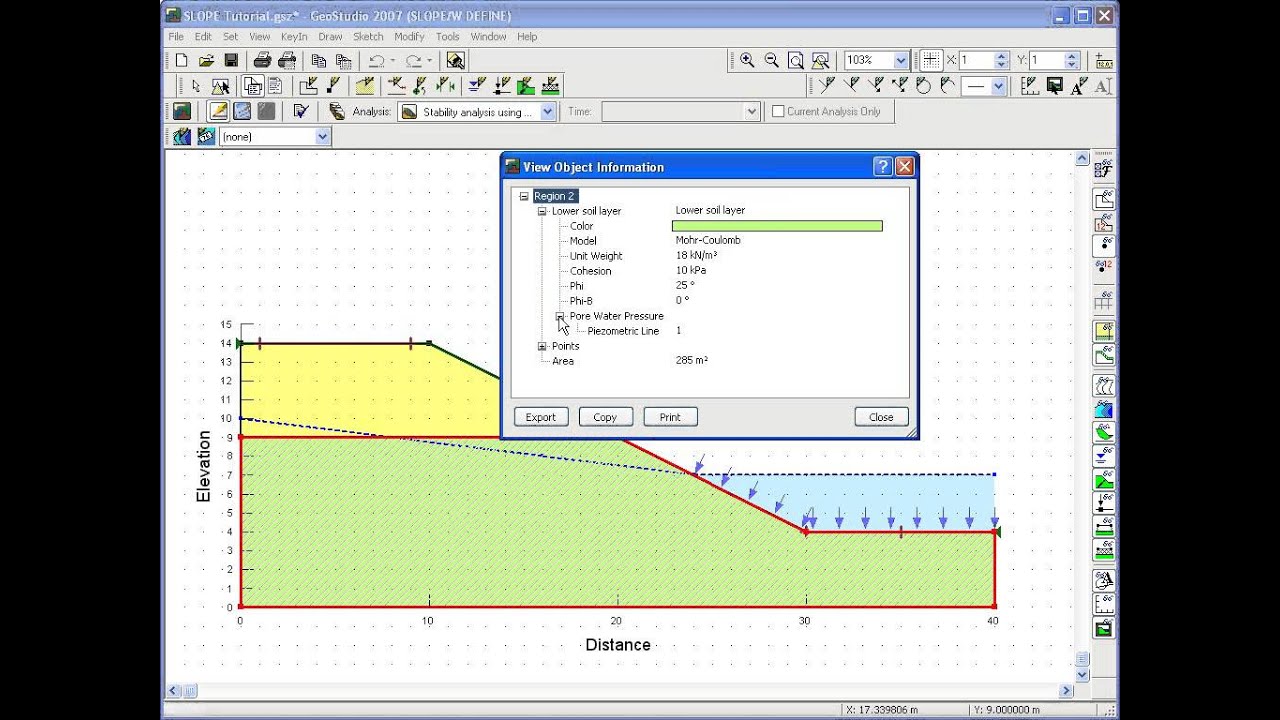Click the Export button
Viewport: 1280px width, 720px height.
(541, 417)
